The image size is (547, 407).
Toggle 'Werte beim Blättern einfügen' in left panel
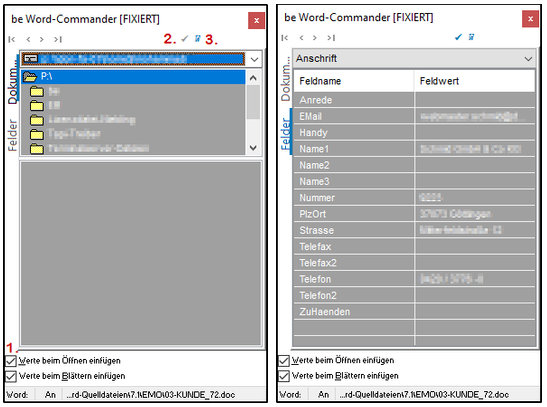[11, 376]
